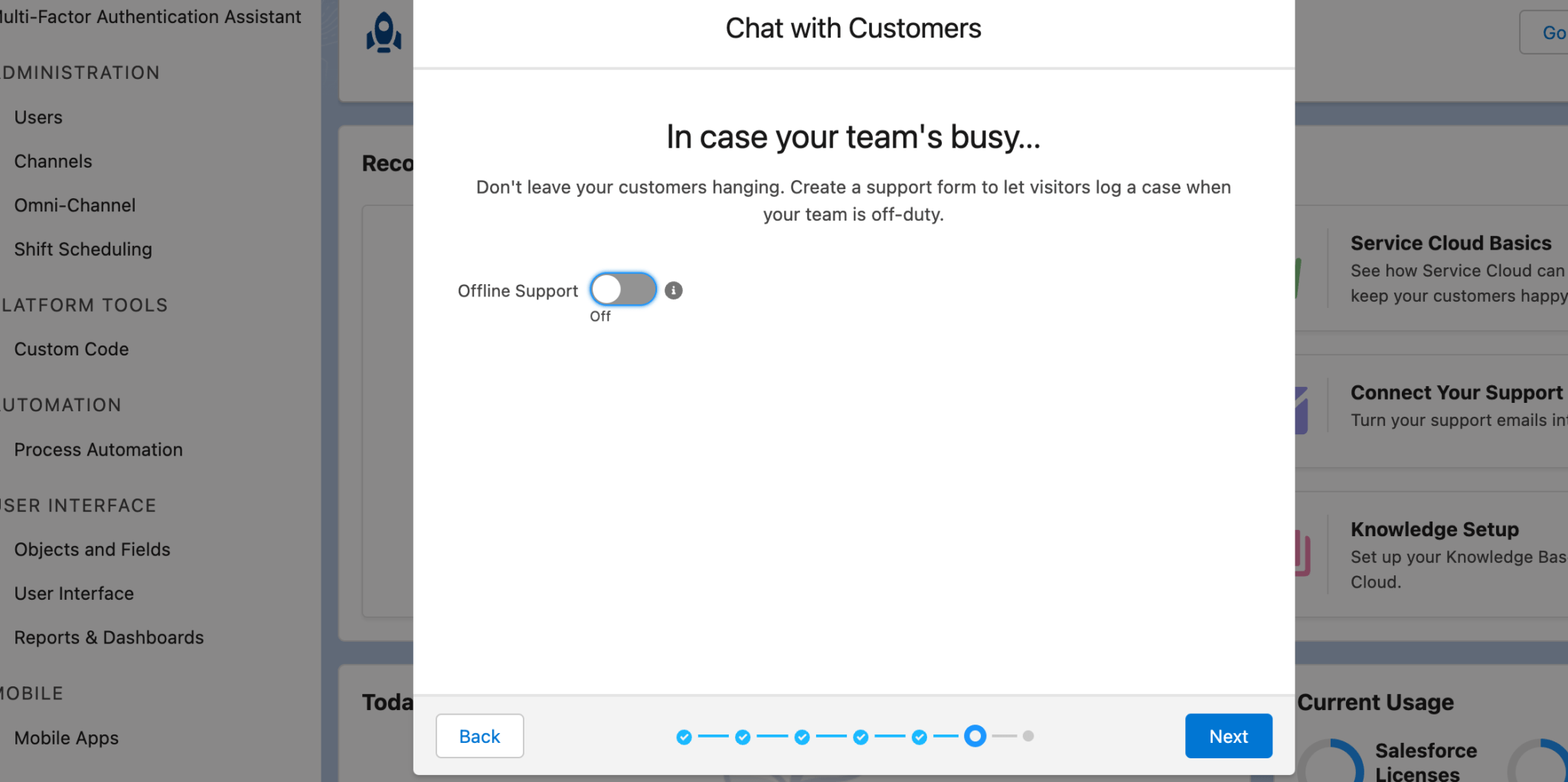This screenshot has width=1568, height=782.
Task: Enable the Offline Support toggle
Action: pos(622,289)
